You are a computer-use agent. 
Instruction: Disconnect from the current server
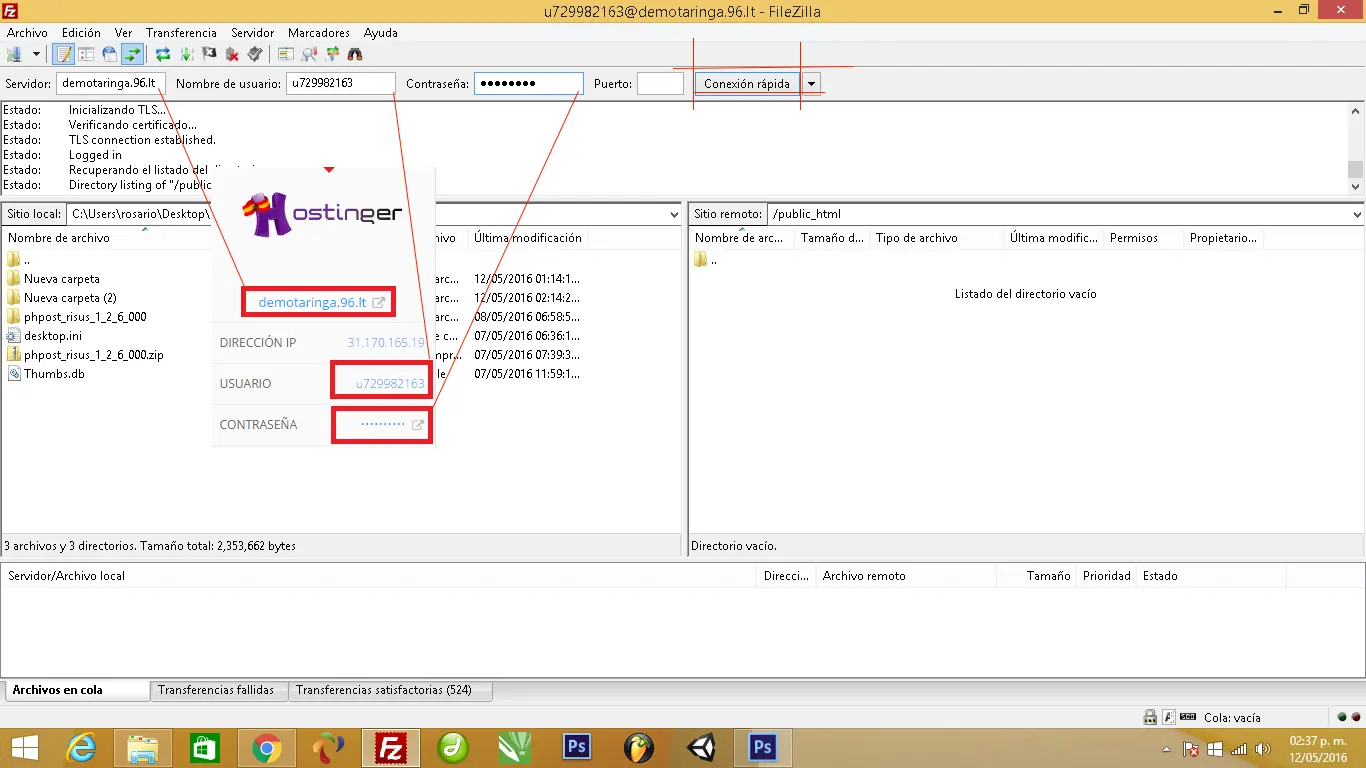[232, 54]
